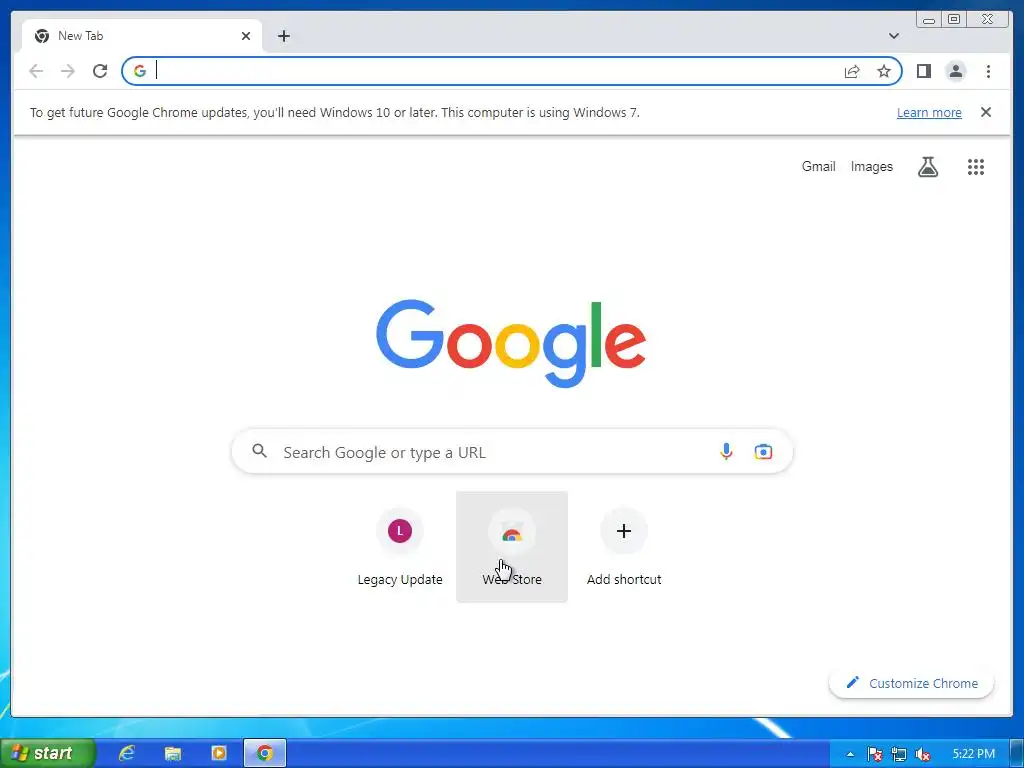Image resolution: width=1024 pixels, height=768 pixels.
Task: Bookmark this tab with the star icon
Action: [x=884, y=71]
